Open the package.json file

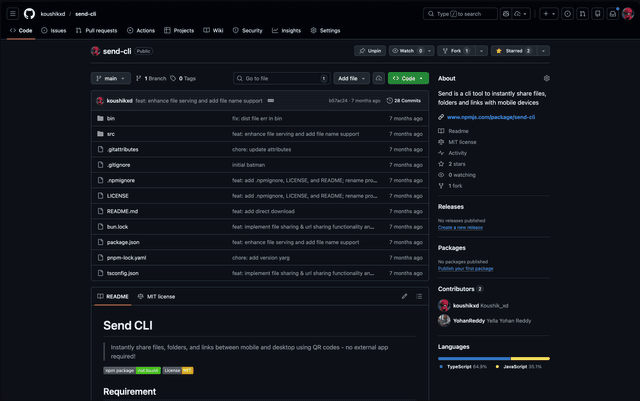(x=123, y=242)
